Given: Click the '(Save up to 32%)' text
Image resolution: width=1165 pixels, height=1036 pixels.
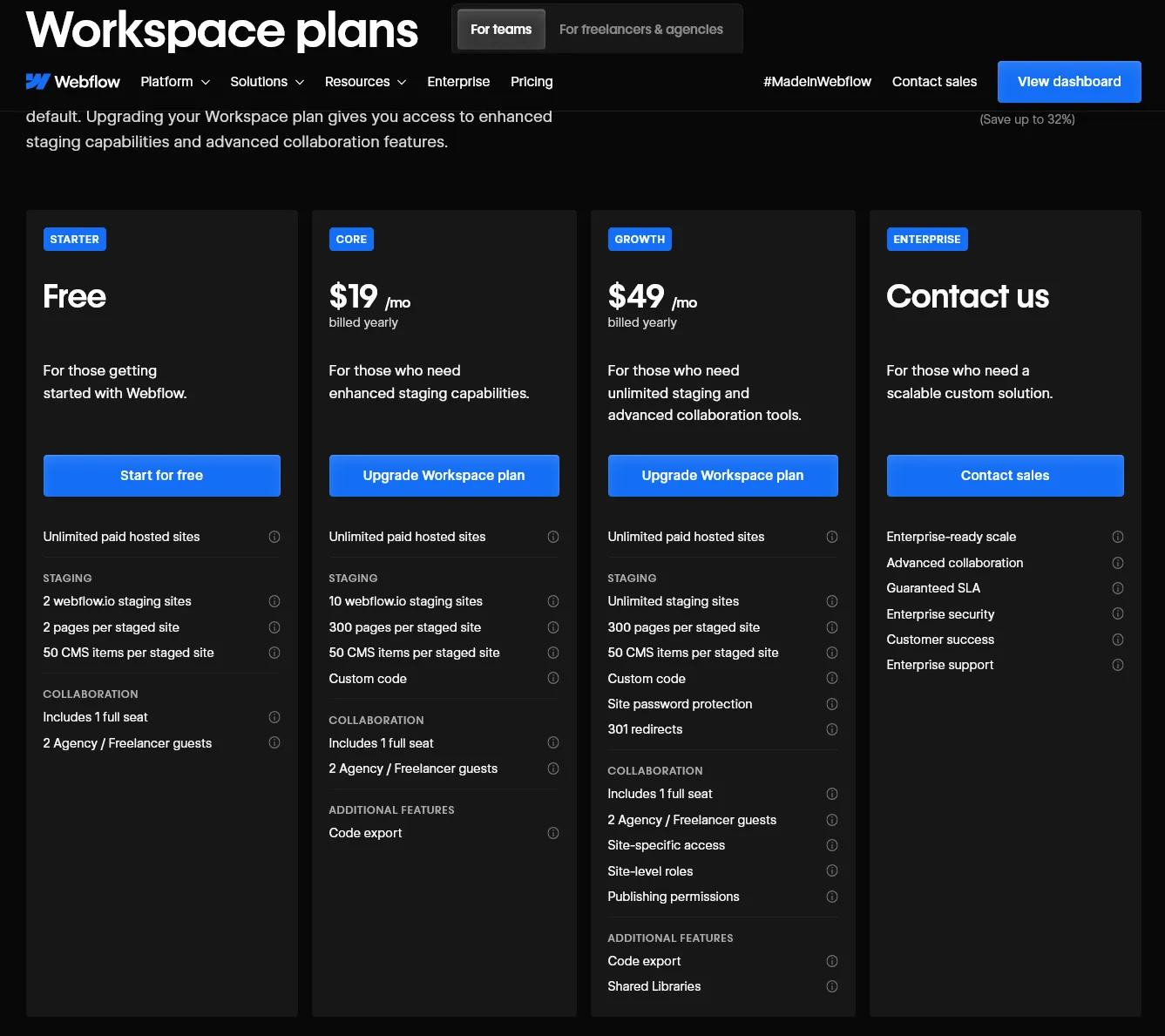Looking at the screenshot, I should 1027,119.
